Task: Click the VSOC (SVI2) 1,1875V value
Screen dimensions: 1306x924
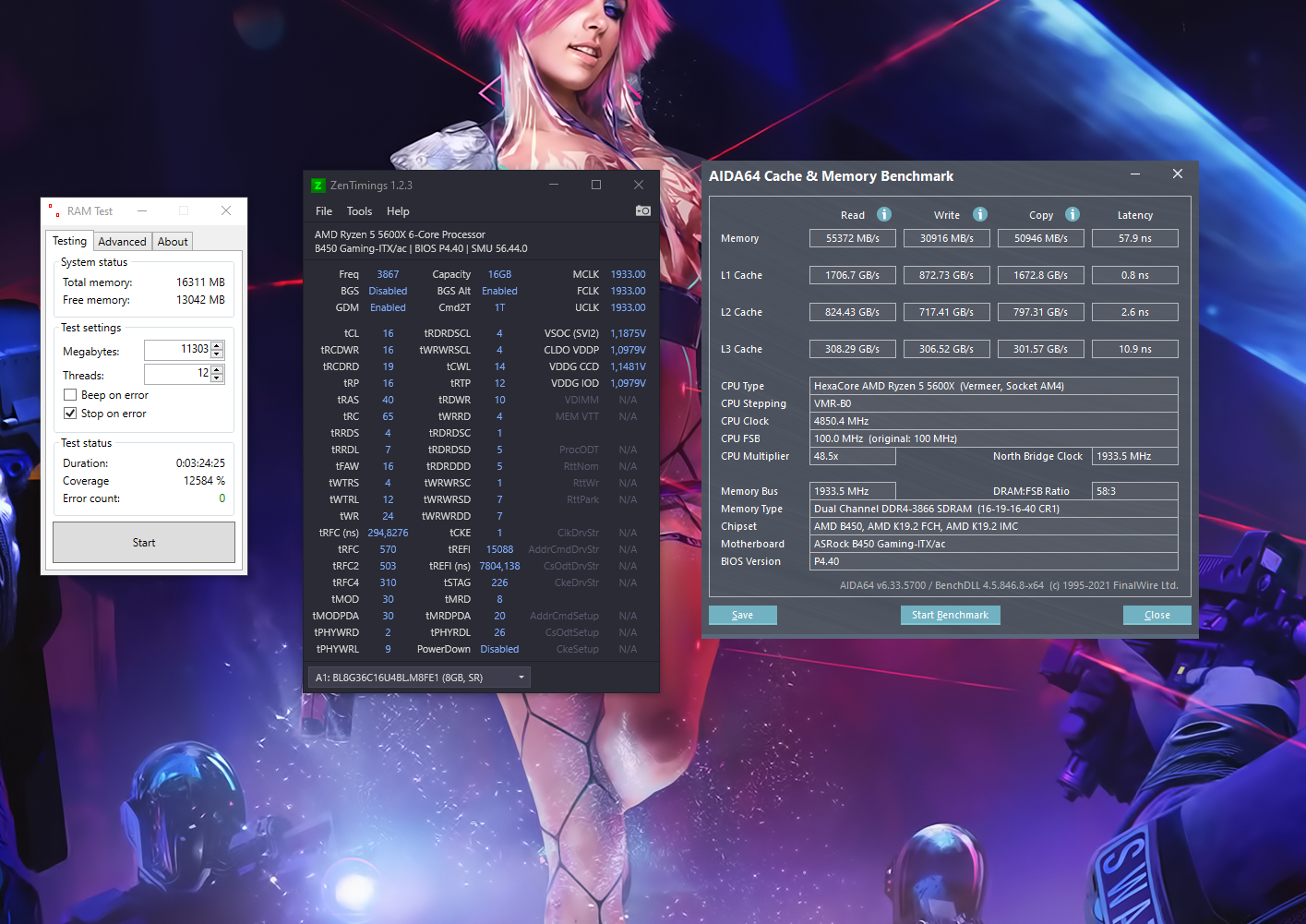Action: coord(628,333)
